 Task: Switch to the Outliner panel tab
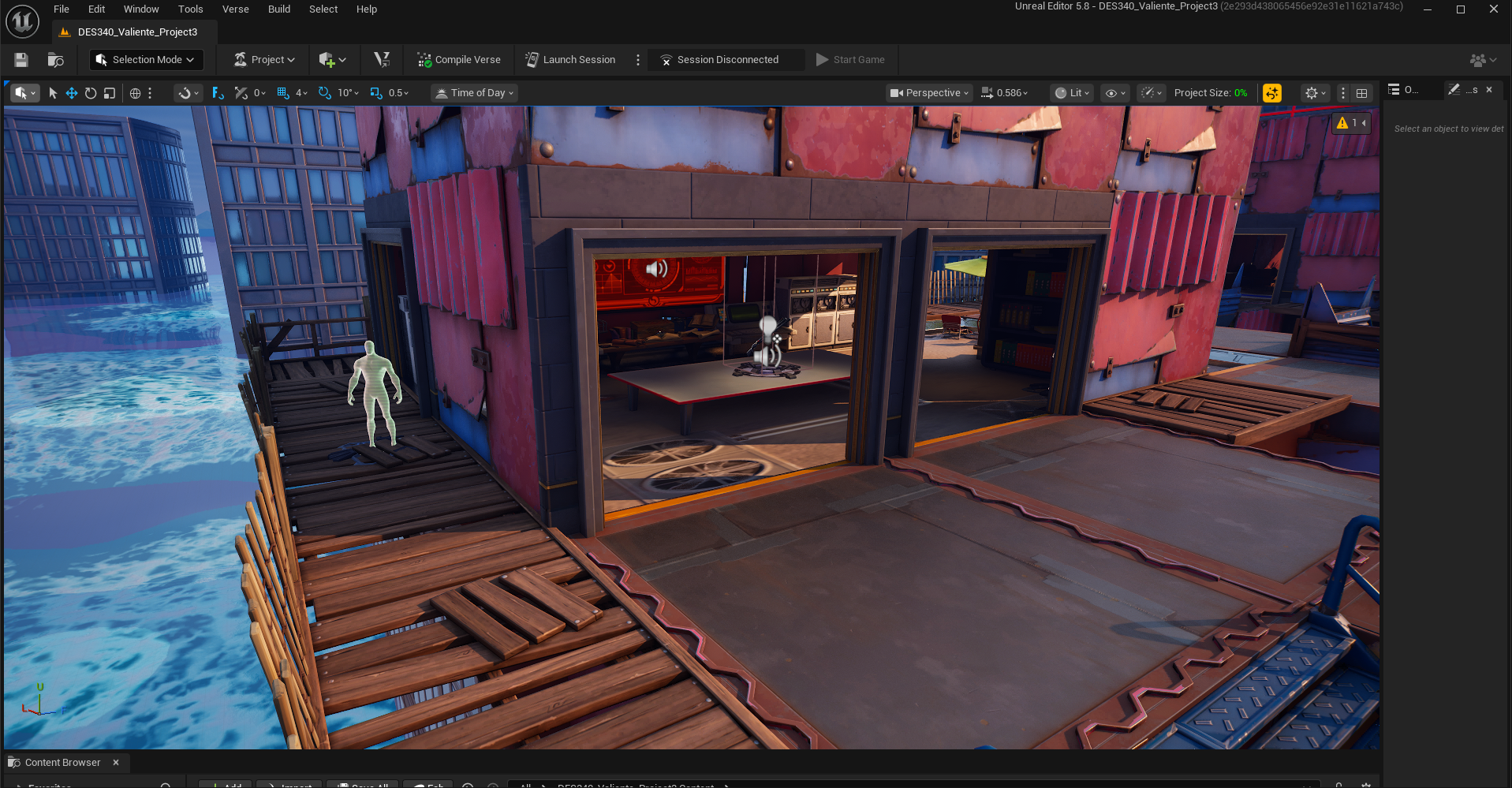[1404, 90]
